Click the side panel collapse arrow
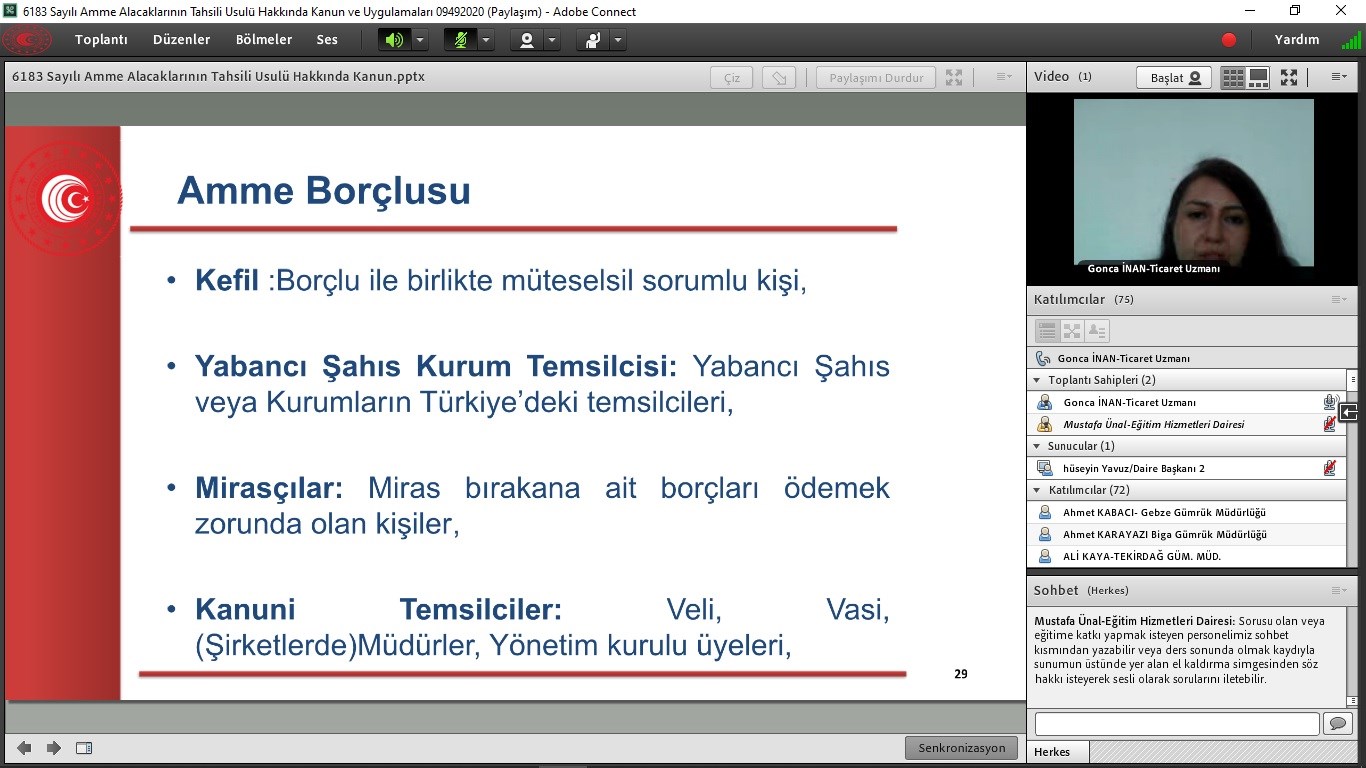 1349,412
